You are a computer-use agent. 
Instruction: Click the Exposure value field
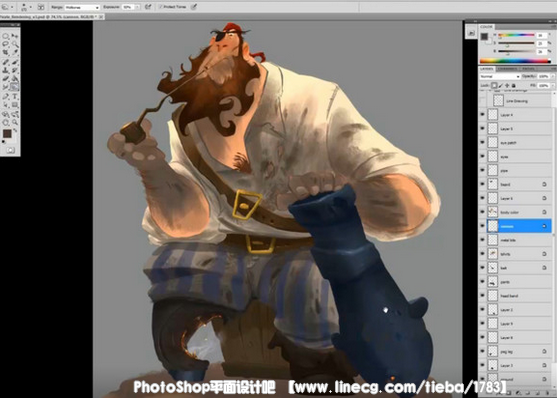128,7
